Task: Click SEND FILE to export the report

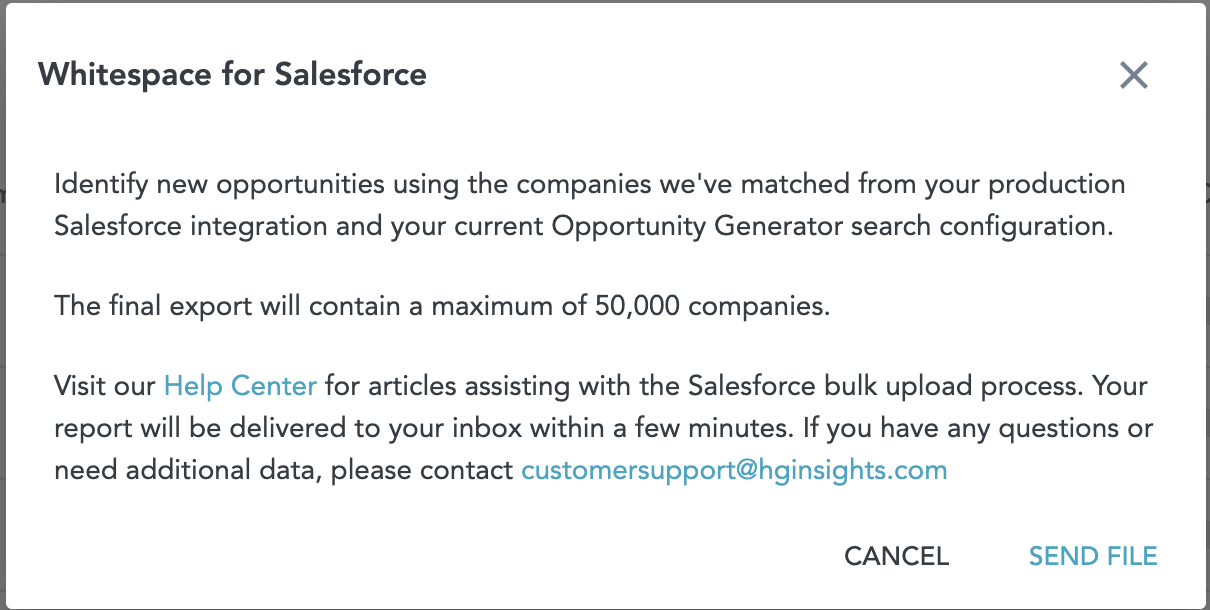Action: pyautogui.click(x=1093, y=556)
